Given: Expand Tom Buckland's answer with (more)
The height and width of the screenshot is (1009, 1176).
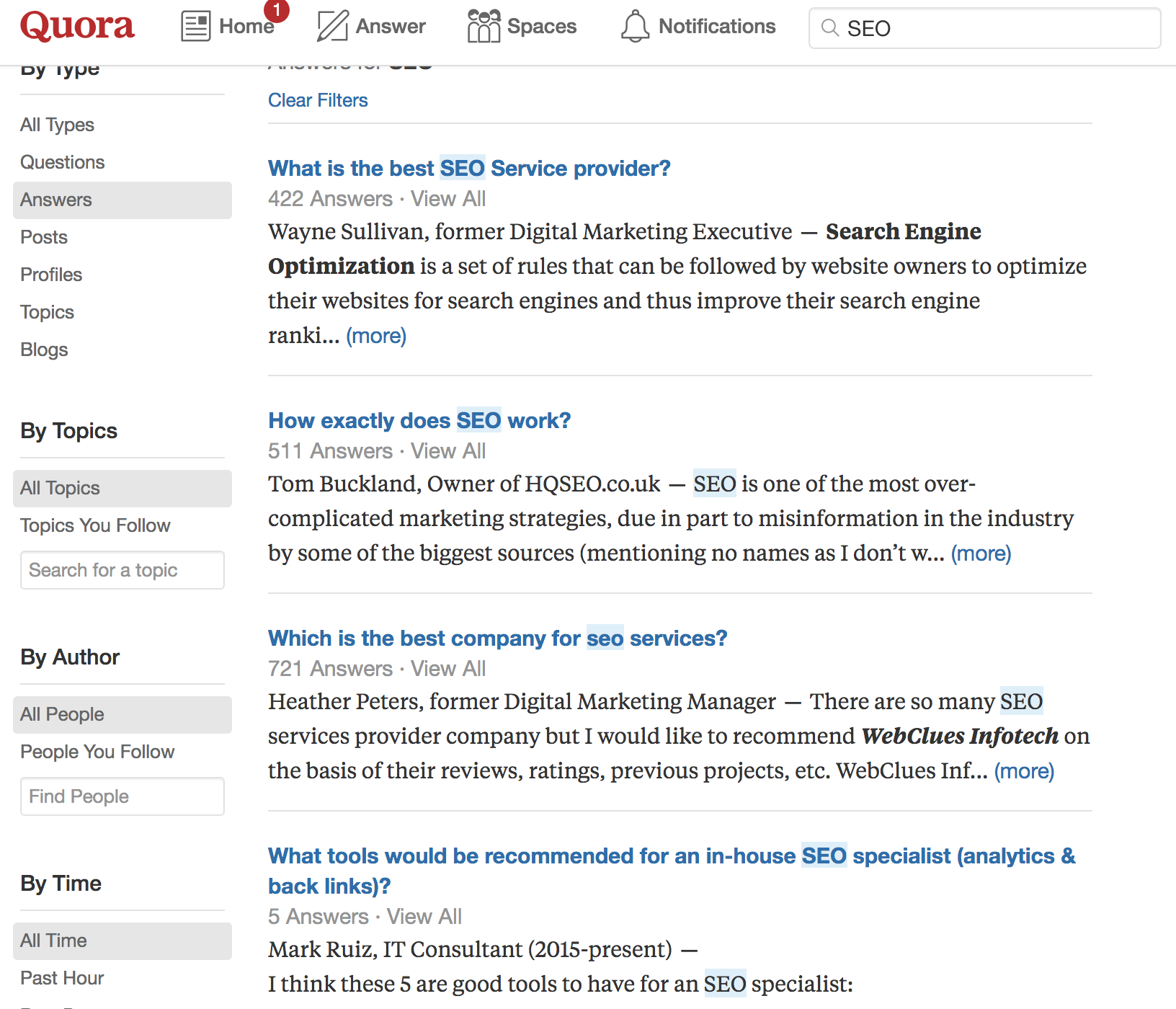Looking at the screenshot, I should click(x=981, y=554).
